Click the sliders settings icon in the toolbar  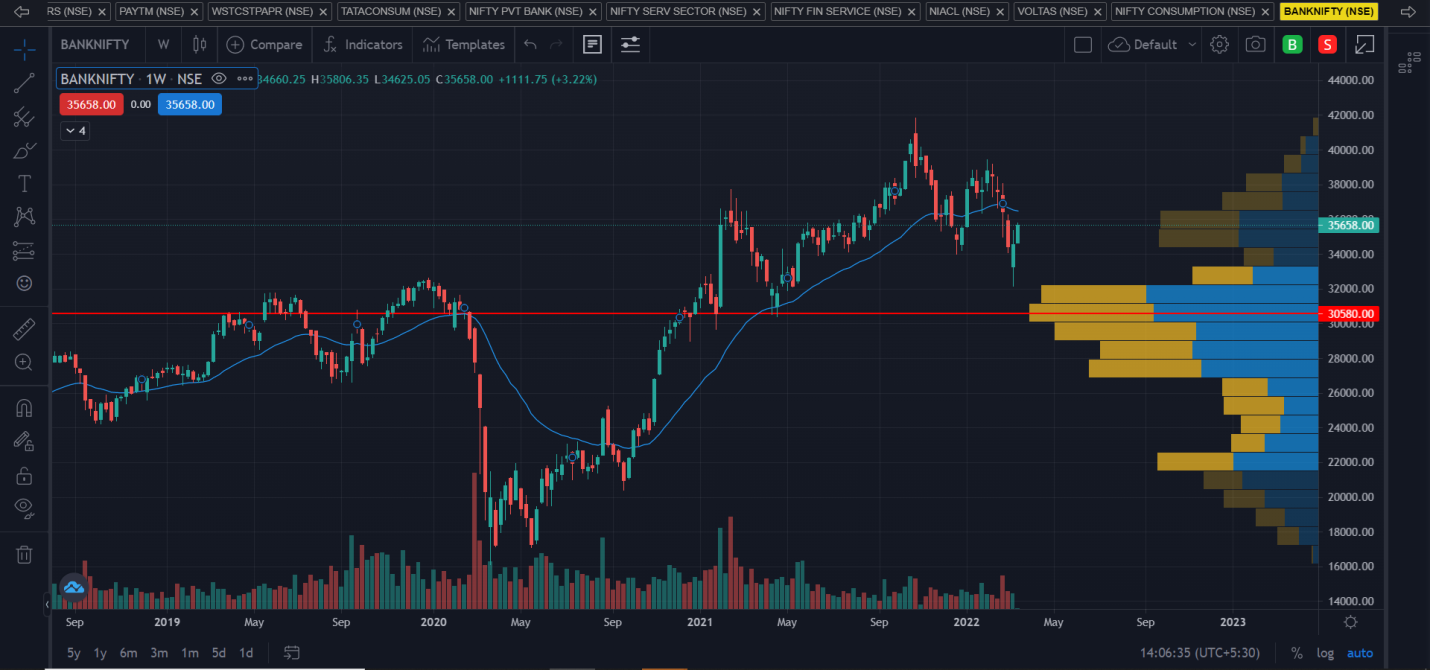630,44
